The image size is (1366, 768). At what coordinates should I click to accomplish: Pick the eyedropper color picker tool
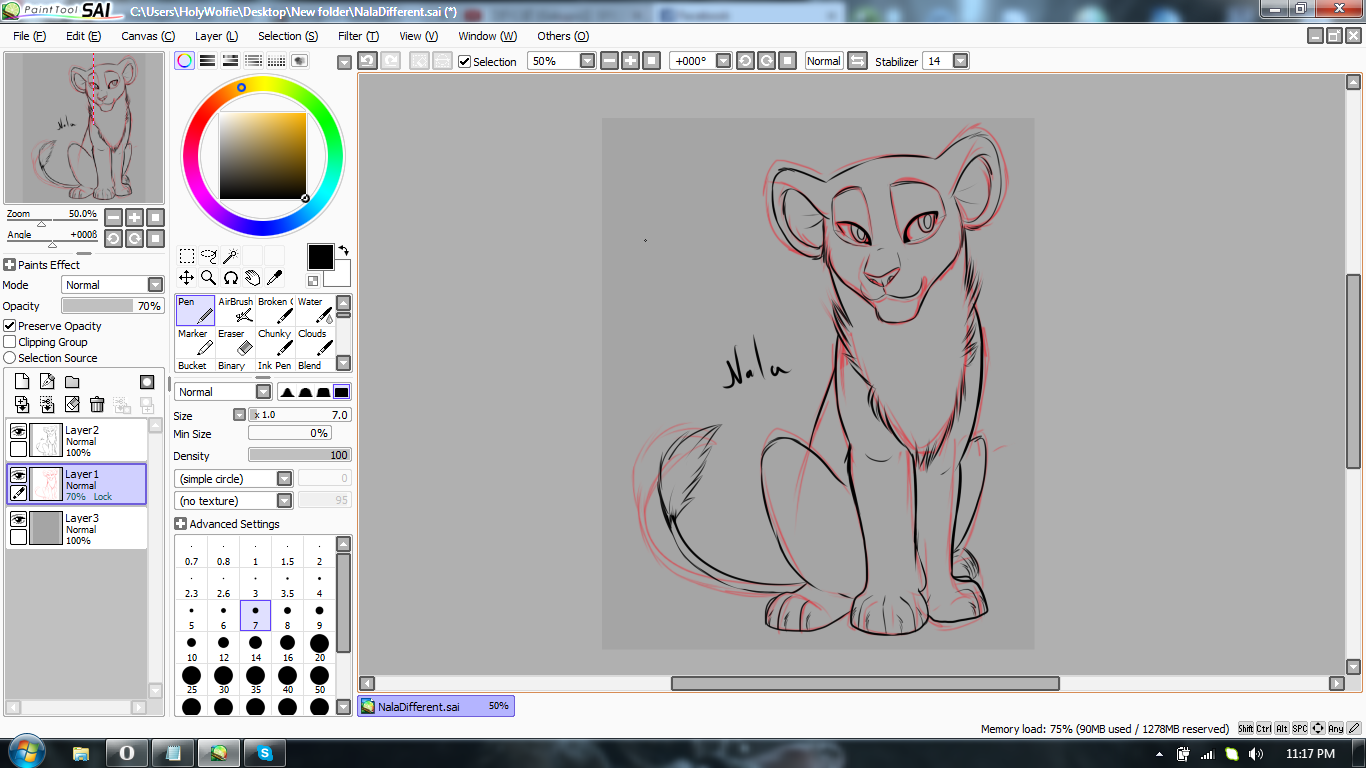[x=275, y=278]
